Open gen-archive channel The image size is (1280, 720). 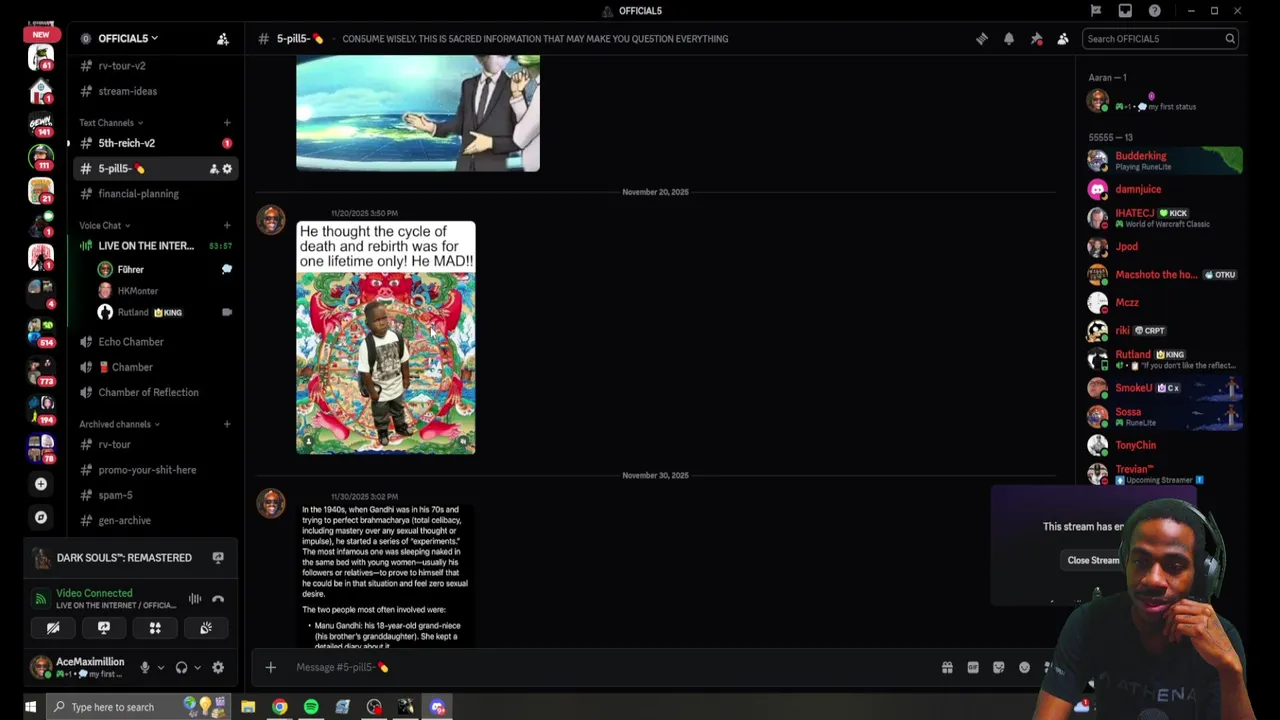pos(155,521)
